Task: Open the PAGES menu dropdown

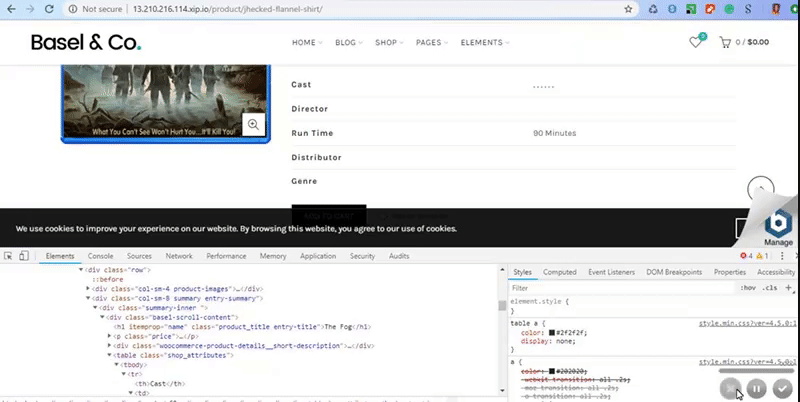Action: tap(432, 42)
